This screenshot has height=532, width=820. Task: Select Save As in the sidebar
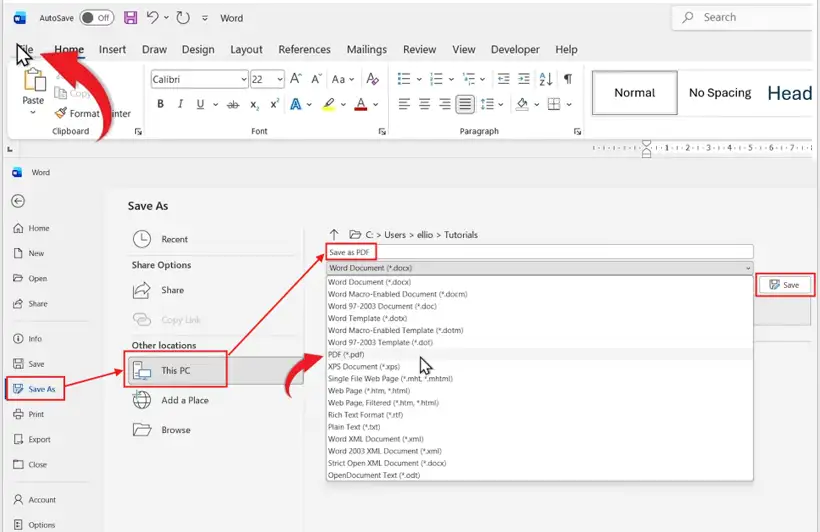coord(35,389)
